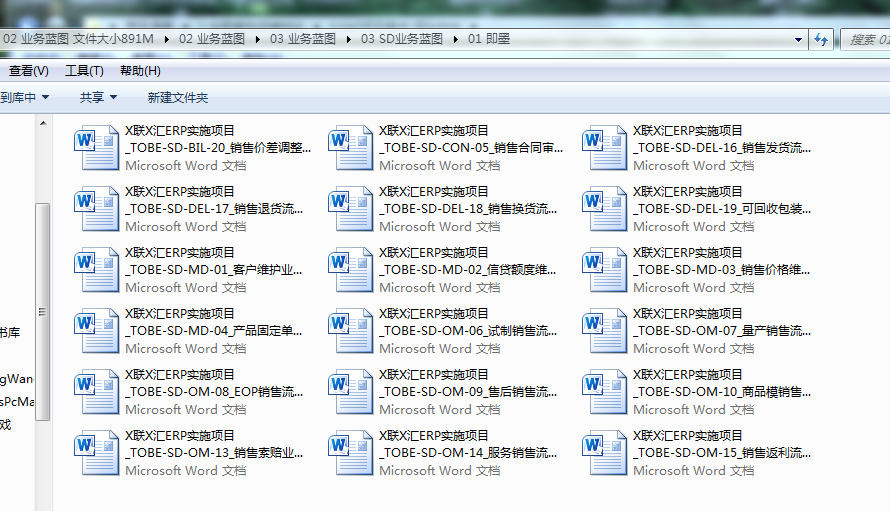Open the 查看(V) menu

coord(28,71)
